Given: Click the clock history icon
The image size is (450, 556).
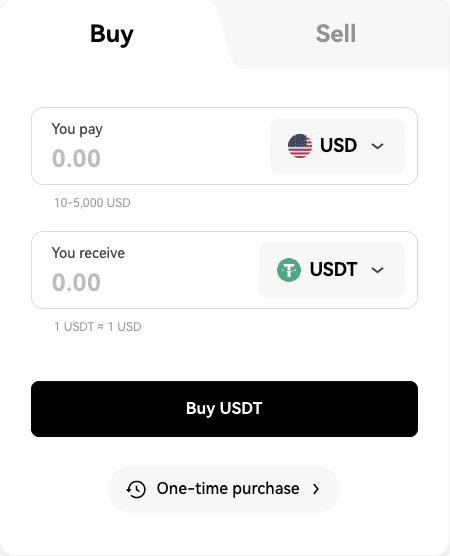Looking at the screenshot, I should (x=136, y=489).
